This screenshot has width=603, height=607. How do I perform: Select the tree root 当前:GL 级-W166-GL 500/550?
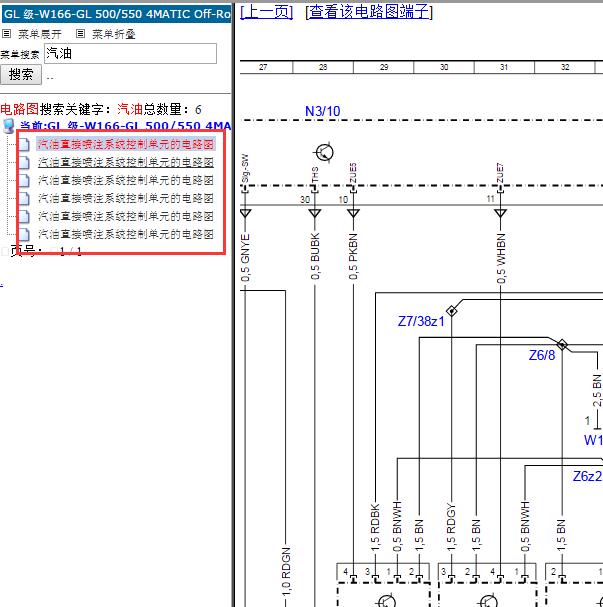coord(125,126)
